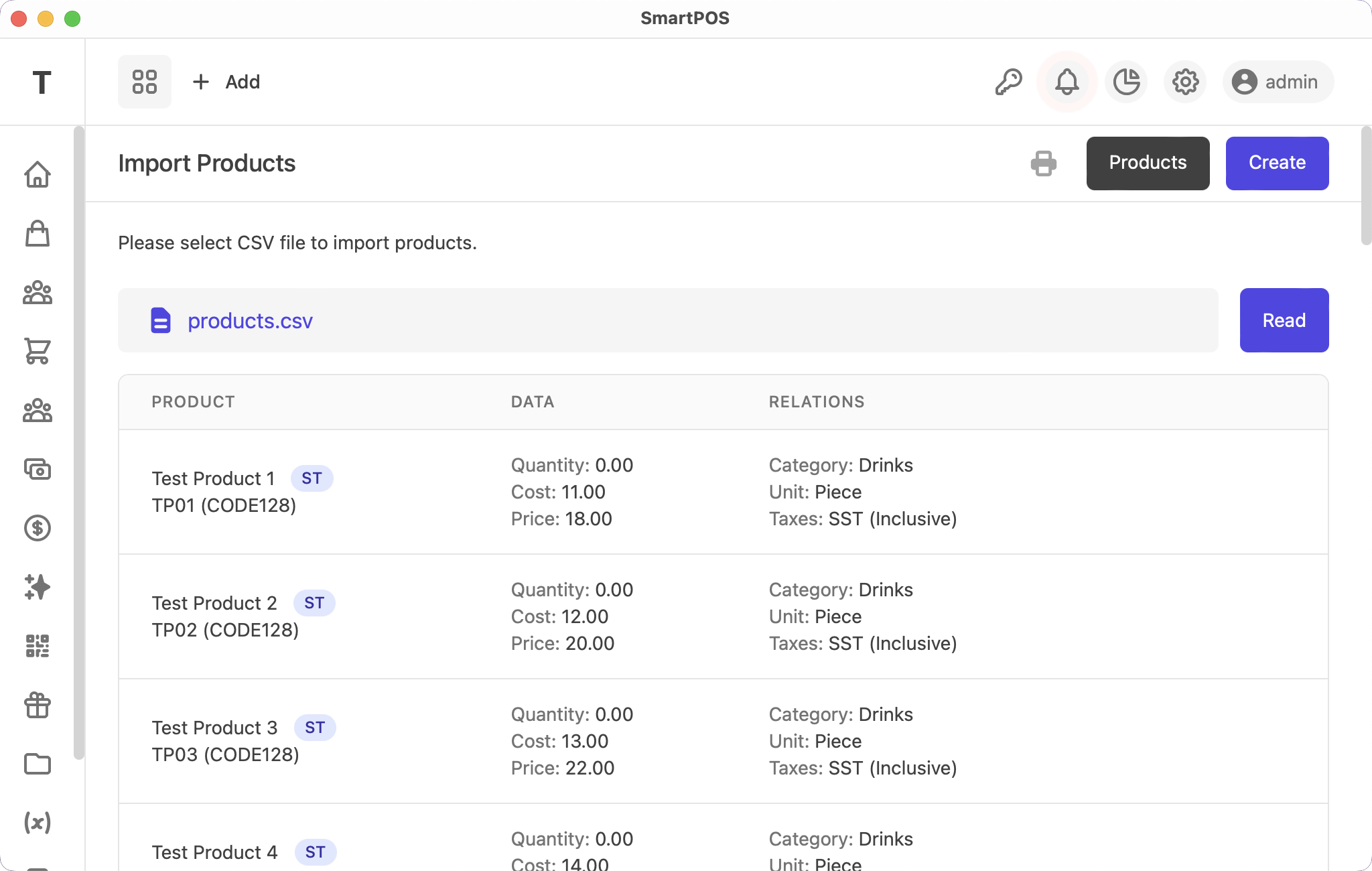This screenshot has height=871, width=1372.
Task: Select the dollar currency icon
Action: pyautogui.click(x=38, y=528)
